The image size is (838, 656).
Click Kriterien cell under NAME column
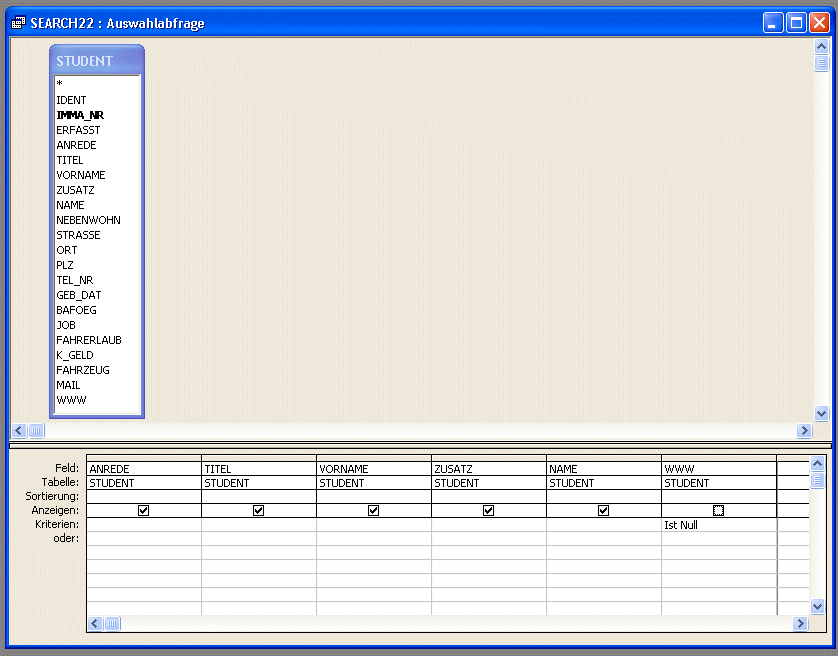pos(603,524)
